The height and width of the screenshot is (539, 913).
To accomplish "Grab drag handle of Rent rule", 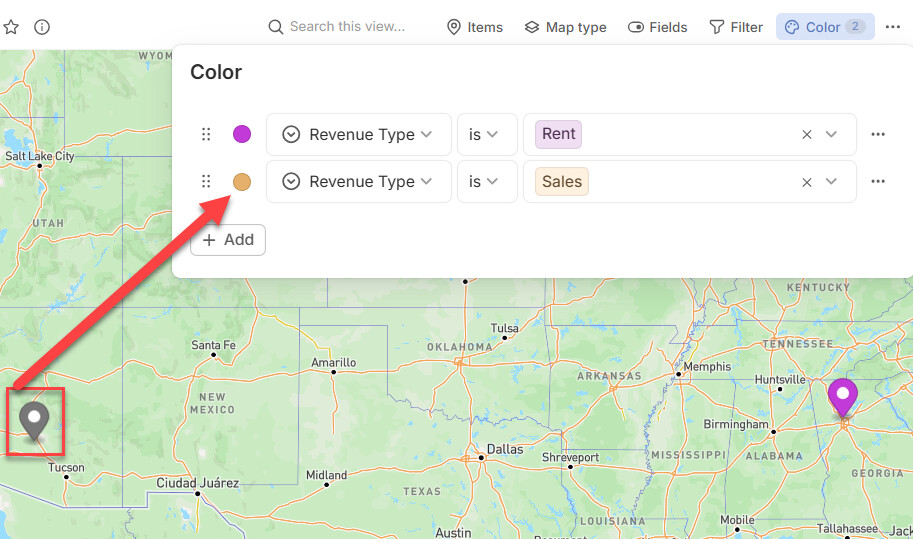I will pos(206,134).
